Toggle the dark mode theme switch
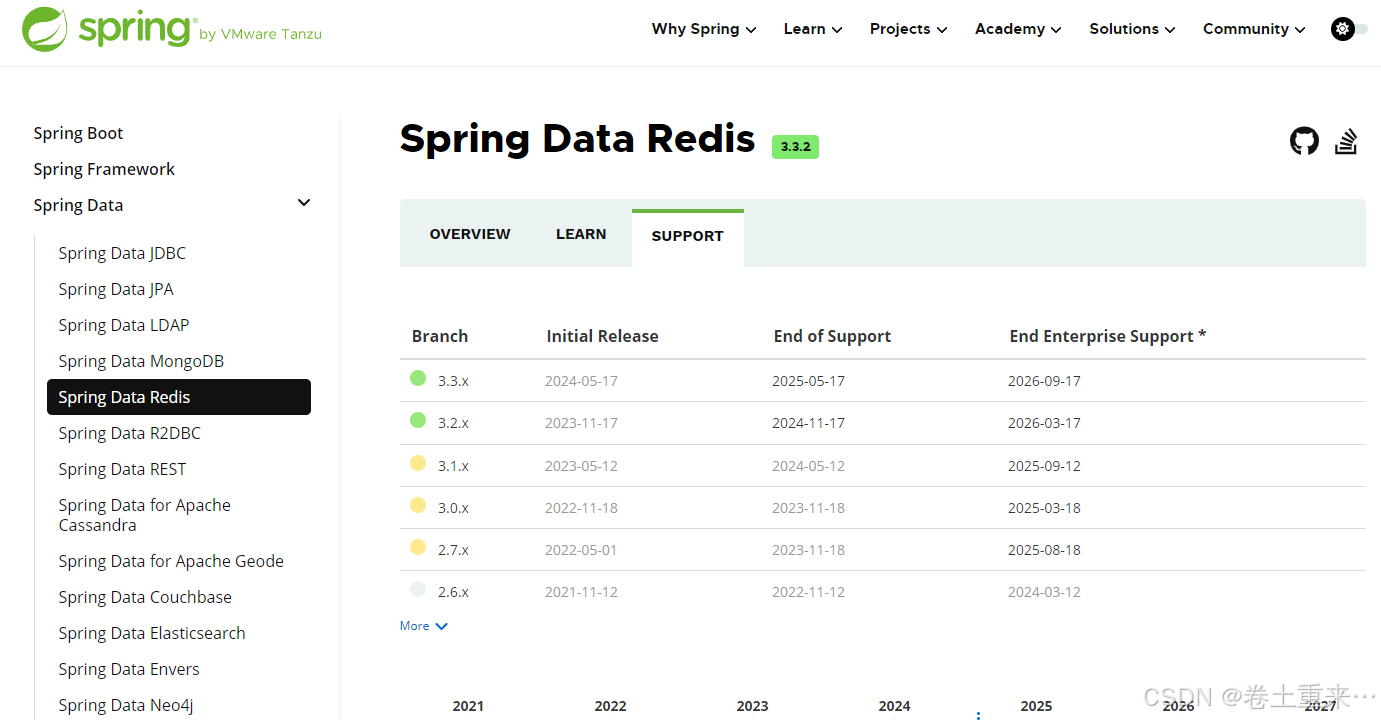Viewport: 1381px width, 720px height. click(1349, 29)
